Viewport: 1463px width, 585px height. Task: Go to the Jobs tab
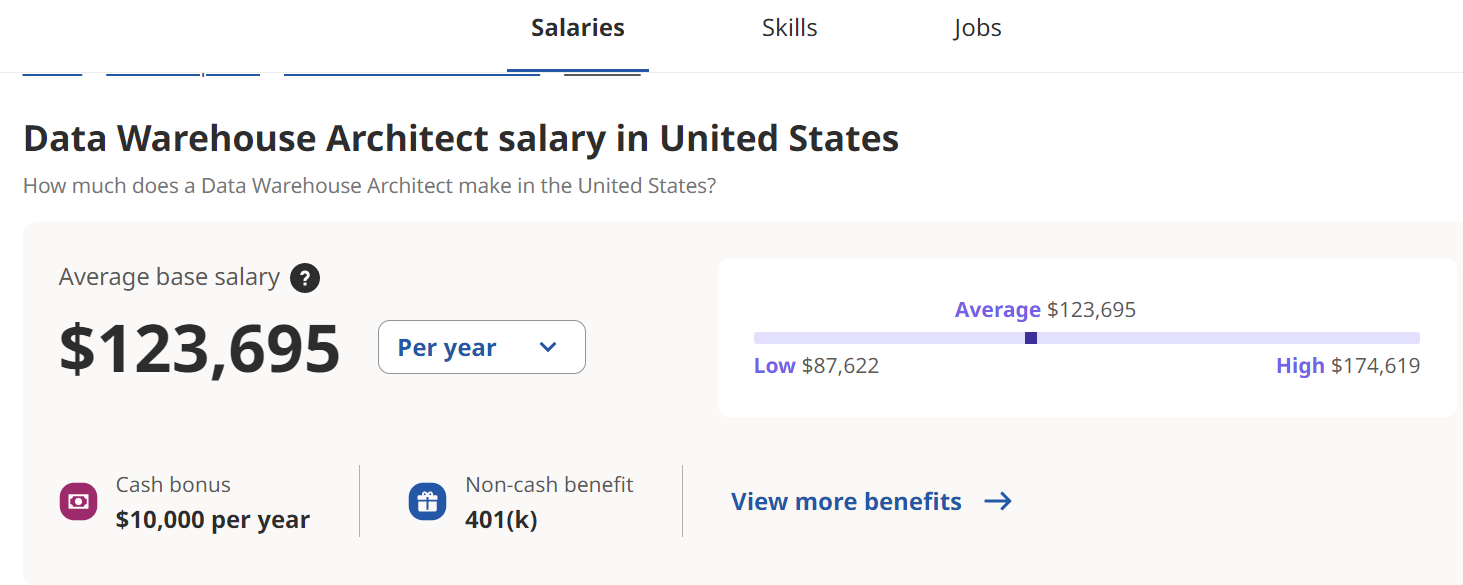click(977, 28)
